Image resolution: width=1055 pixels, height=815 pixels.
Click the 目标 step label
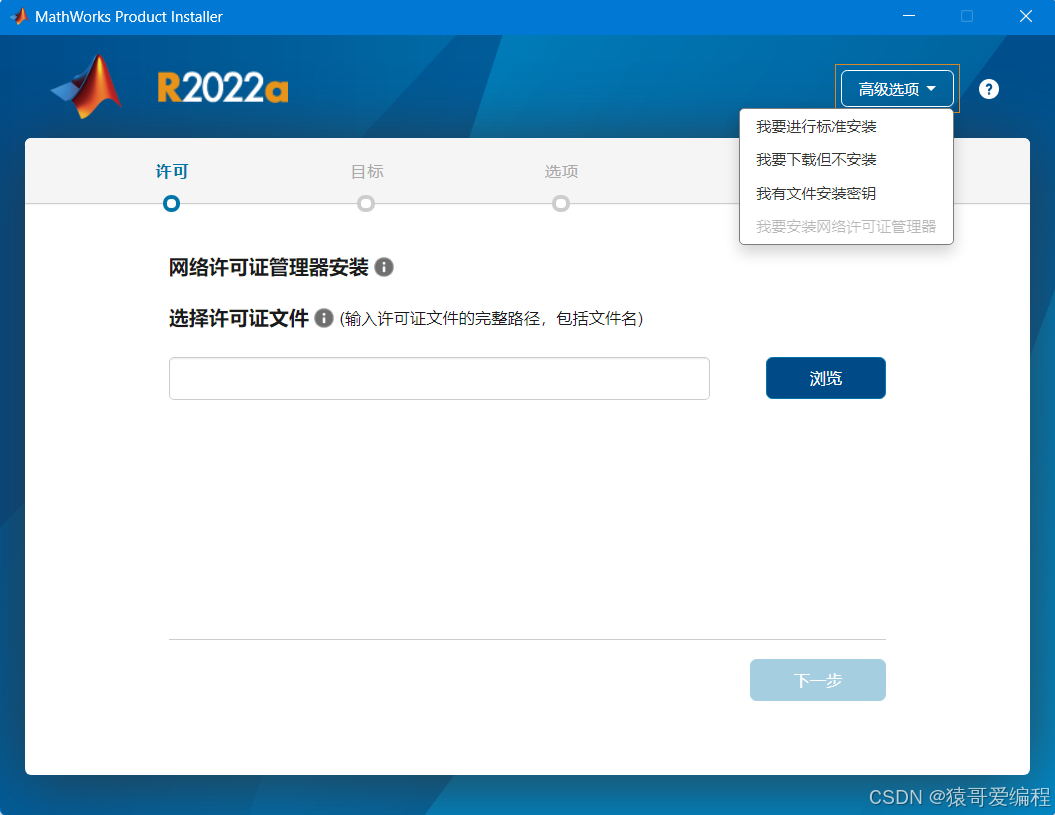(x=367, y=172)
